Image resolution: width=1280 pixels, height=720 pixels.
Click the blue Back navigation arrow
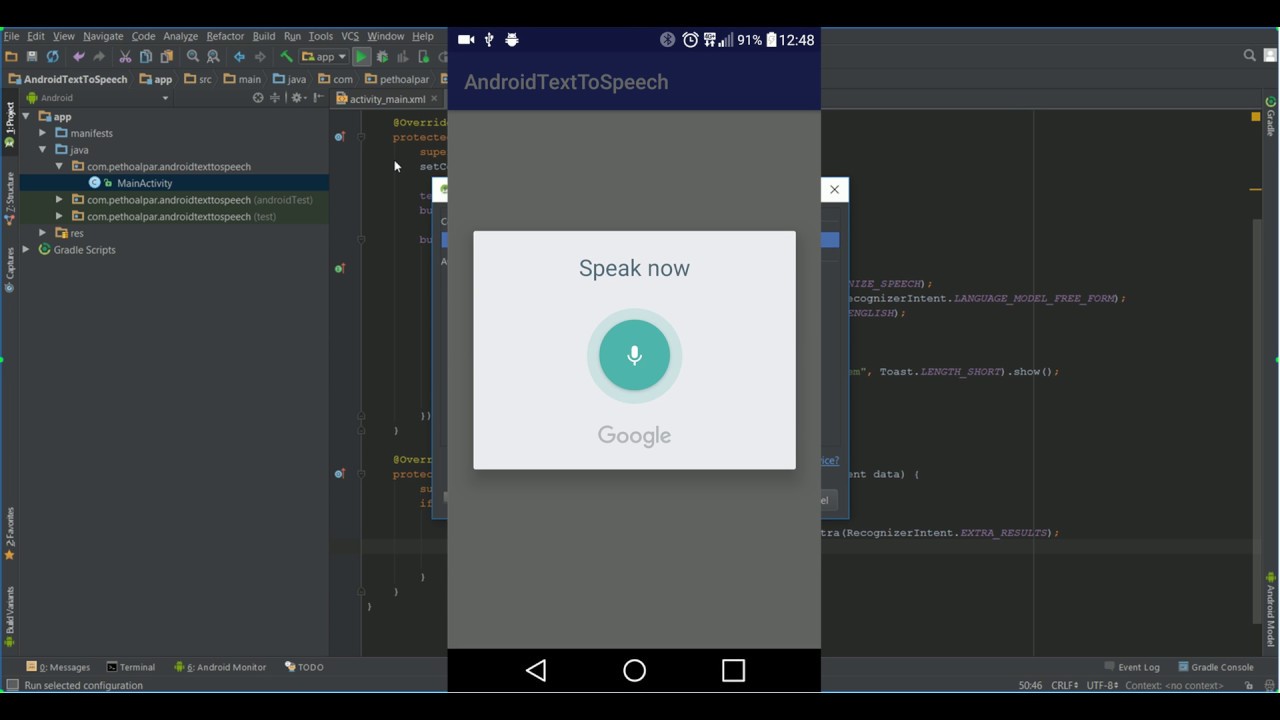239,57
